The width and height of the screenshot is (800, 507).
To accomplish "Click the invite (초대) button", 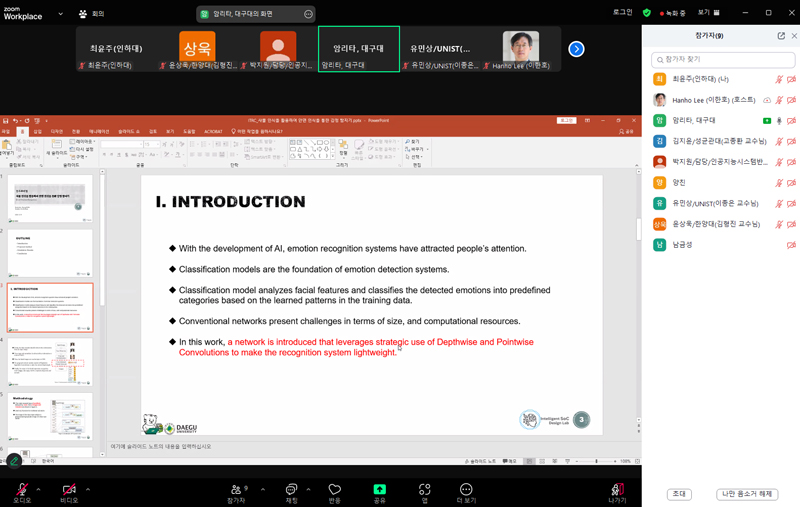I will [x=680, y=494].
